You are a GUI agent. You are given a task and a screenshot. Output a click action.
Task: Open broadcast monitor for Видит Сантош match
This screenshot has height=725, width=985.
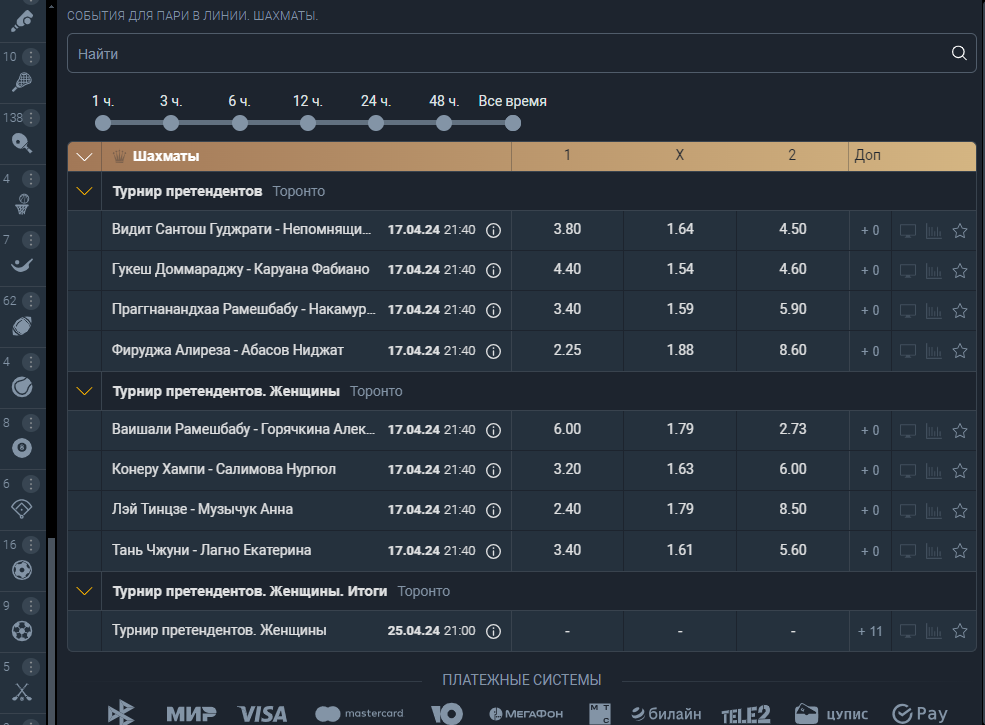point(907,231)
